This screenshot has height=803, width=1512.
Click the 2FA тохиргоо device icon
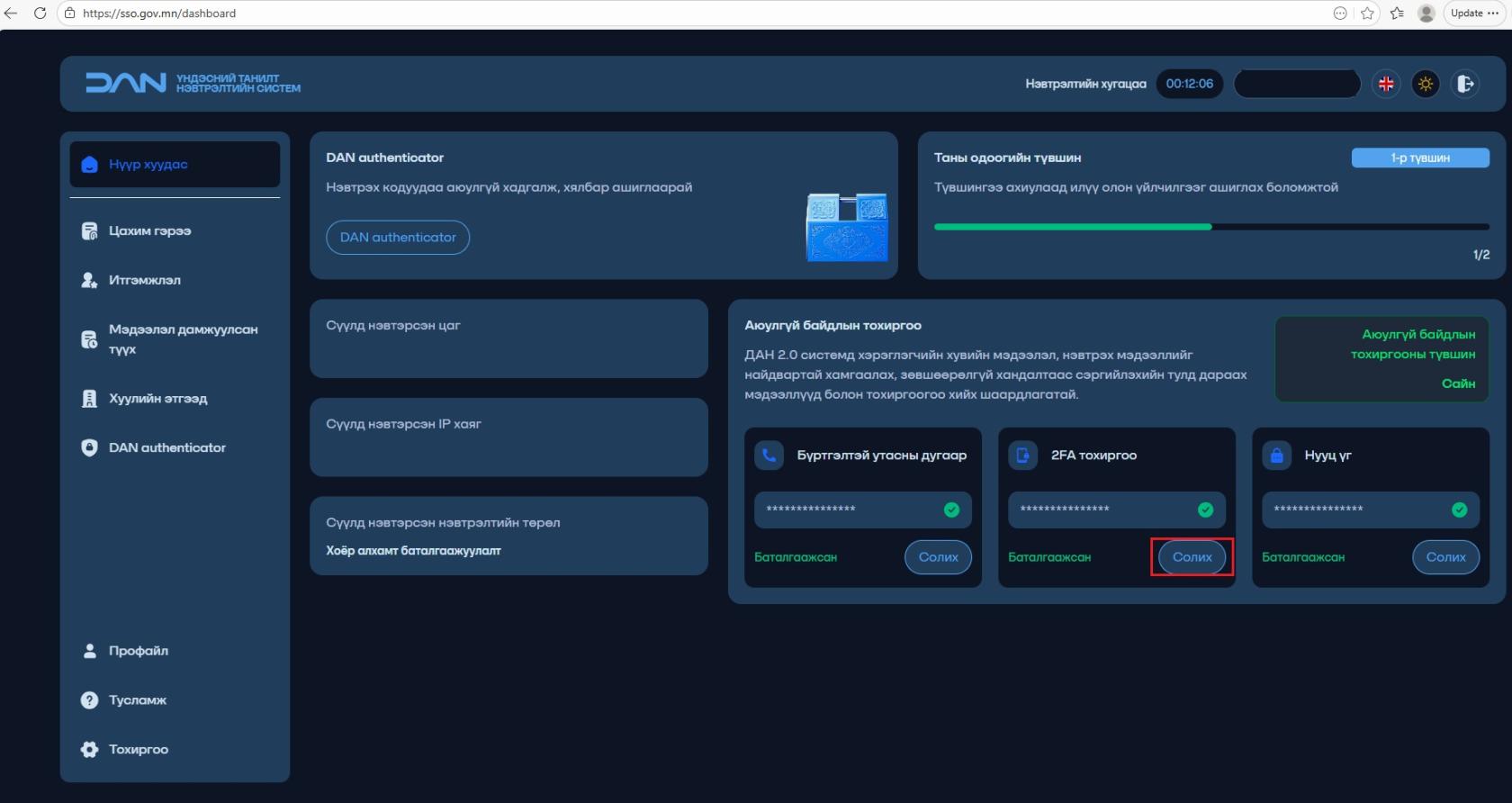coord(1022,456)
